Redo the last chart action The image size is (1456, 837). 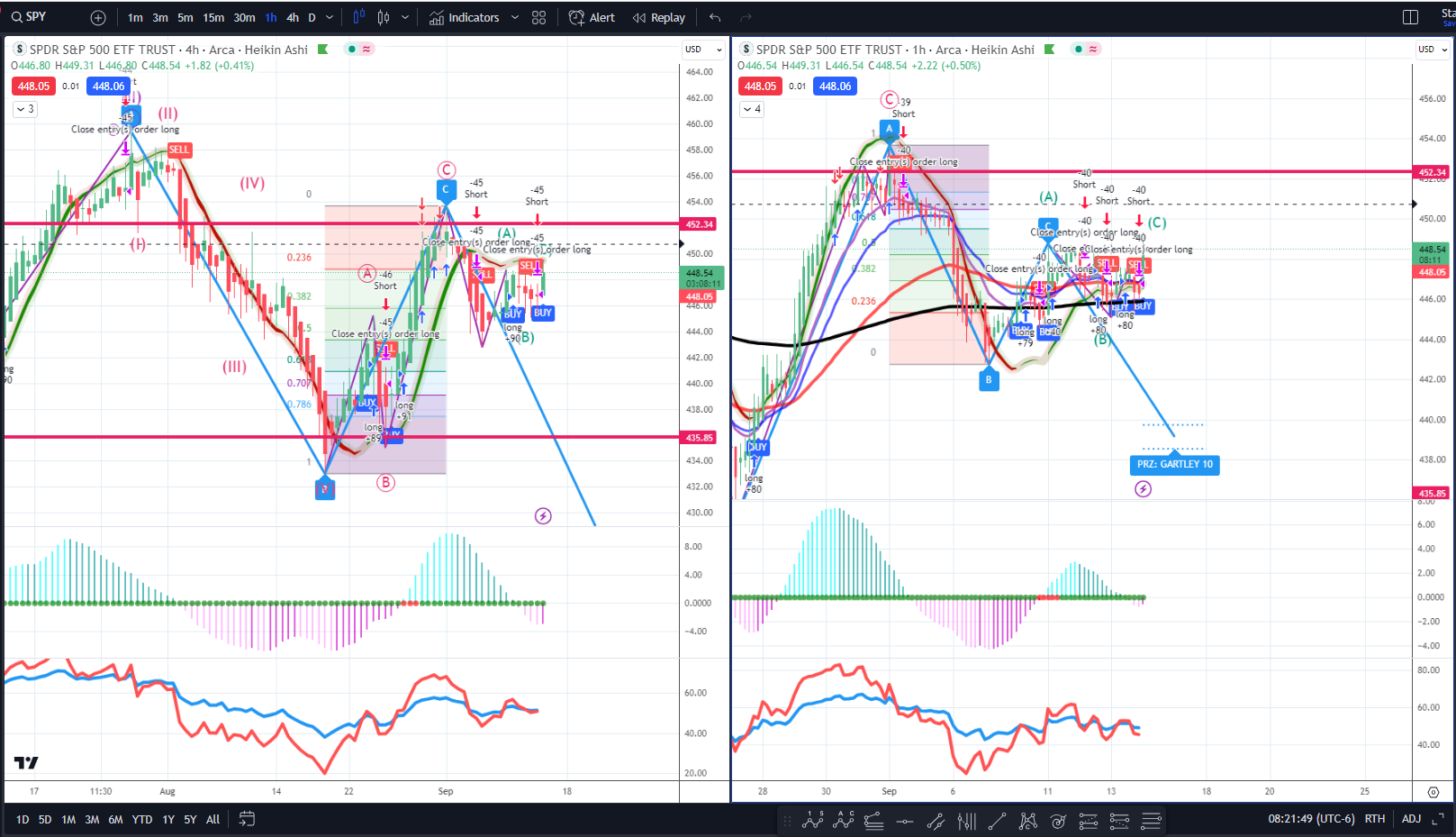[746, 18]
